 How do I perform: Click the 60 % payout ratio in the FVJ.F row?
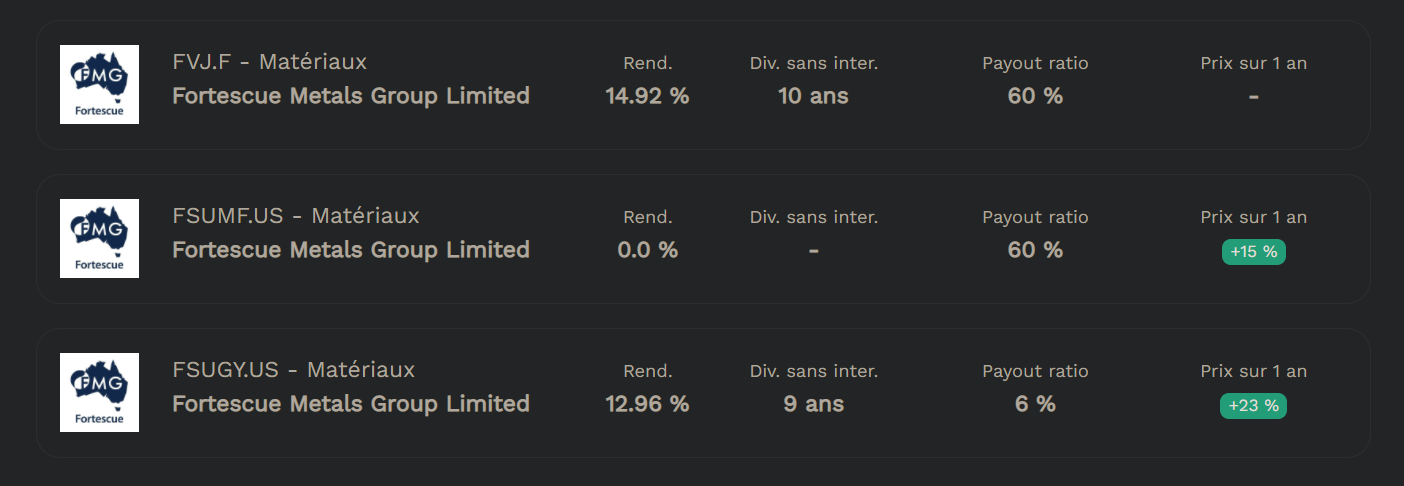(1035, 96)
